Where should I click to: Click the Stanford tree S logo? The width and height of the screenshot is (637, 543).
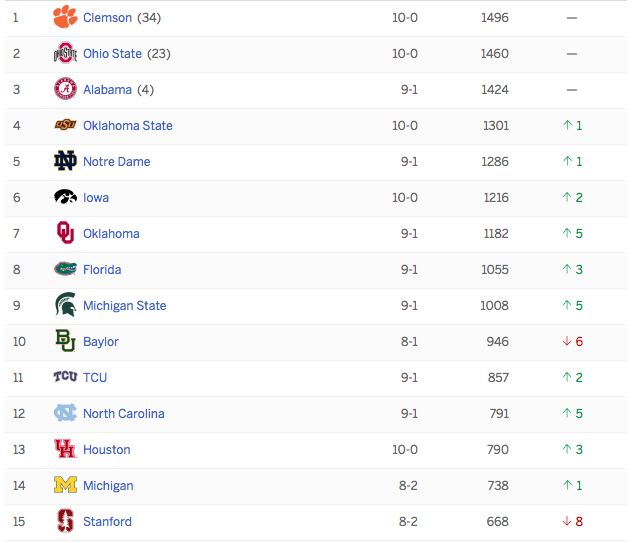click(x=65, y=521)
